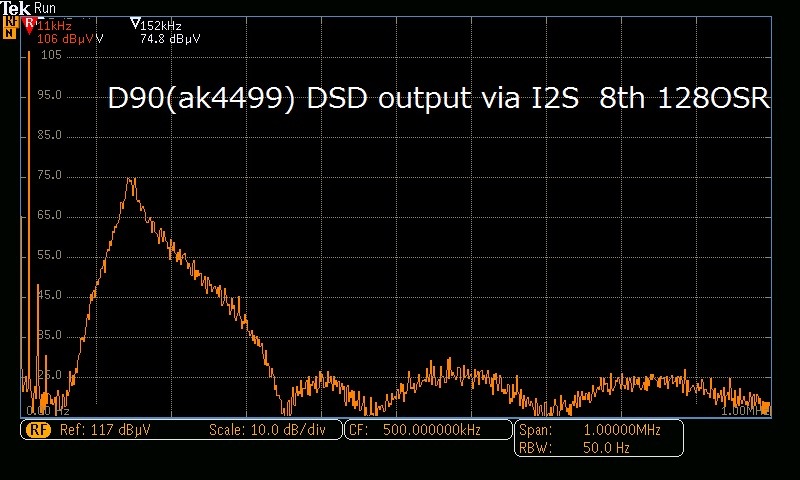
Task: Click the 55.0 axis label
Action: pos(49,255)
